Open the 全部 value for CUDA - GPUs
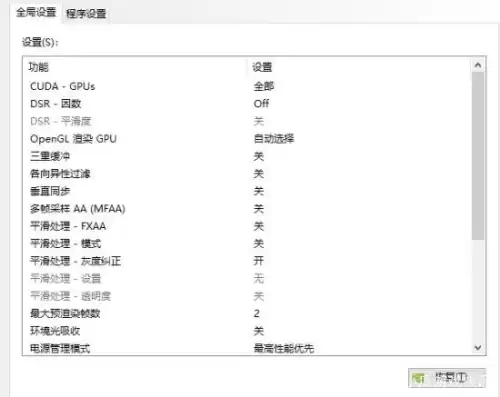 pyautogui.click(x=264, y=86)
